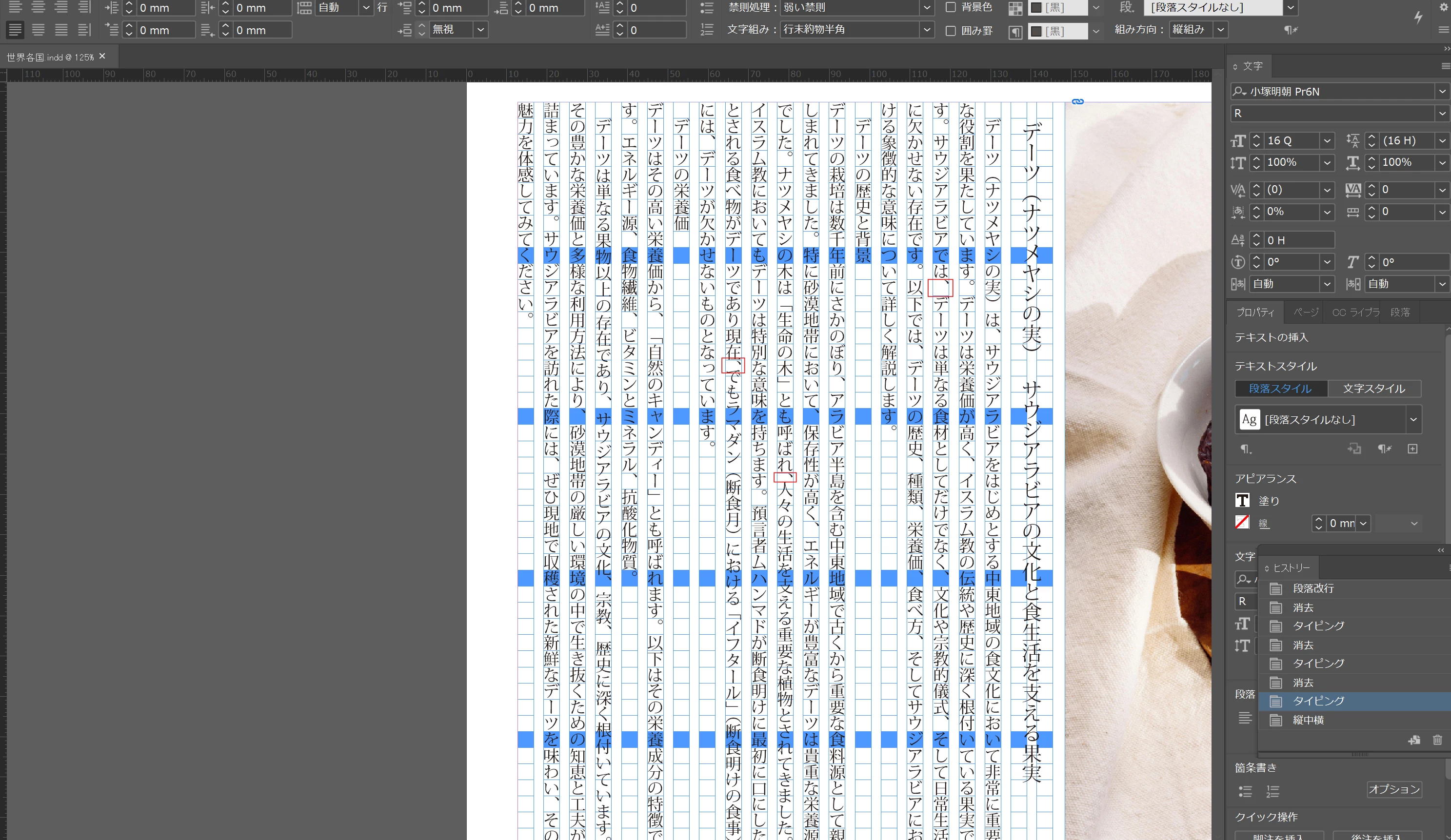Click the numbered list icon under 箇条書き
Image resolution: width=1451 pixels, height=840 pixels.
pos(1272,791)
